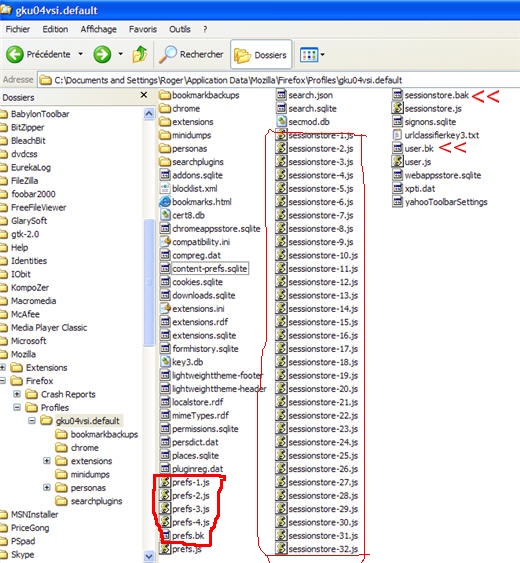Select the localstore.rdf file name
The width and height of the screenshot is (520, 563).
(x=198, y=402)
